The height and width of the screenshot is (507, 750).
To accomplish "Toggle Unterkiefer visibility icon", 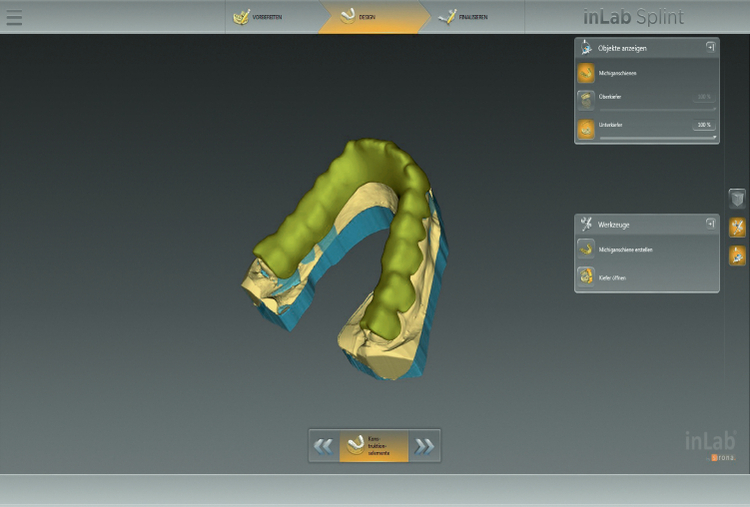I will [x=585, y=128].
